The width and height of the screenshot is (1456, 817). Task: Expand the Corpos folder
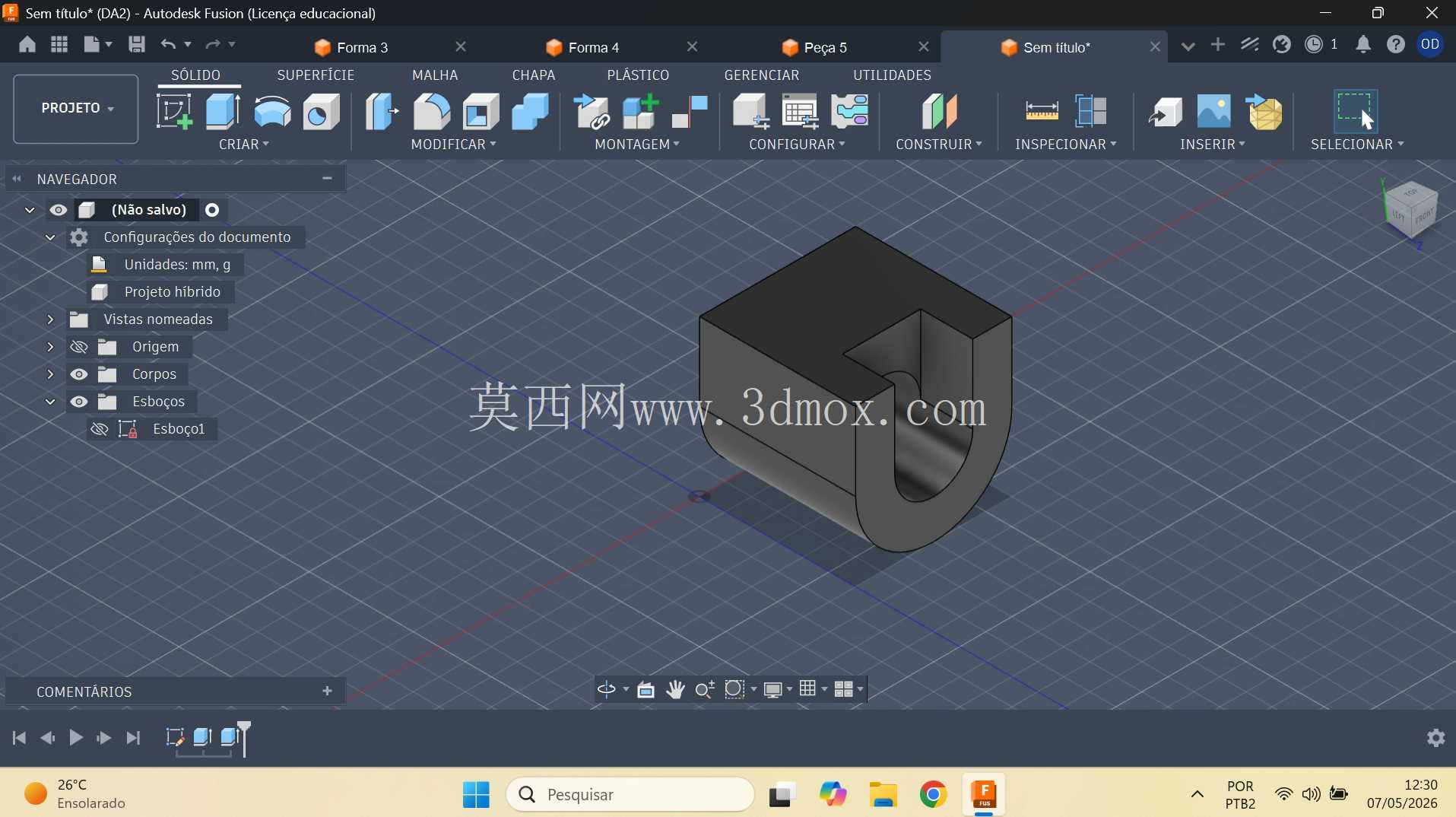(x=50, y=374)
